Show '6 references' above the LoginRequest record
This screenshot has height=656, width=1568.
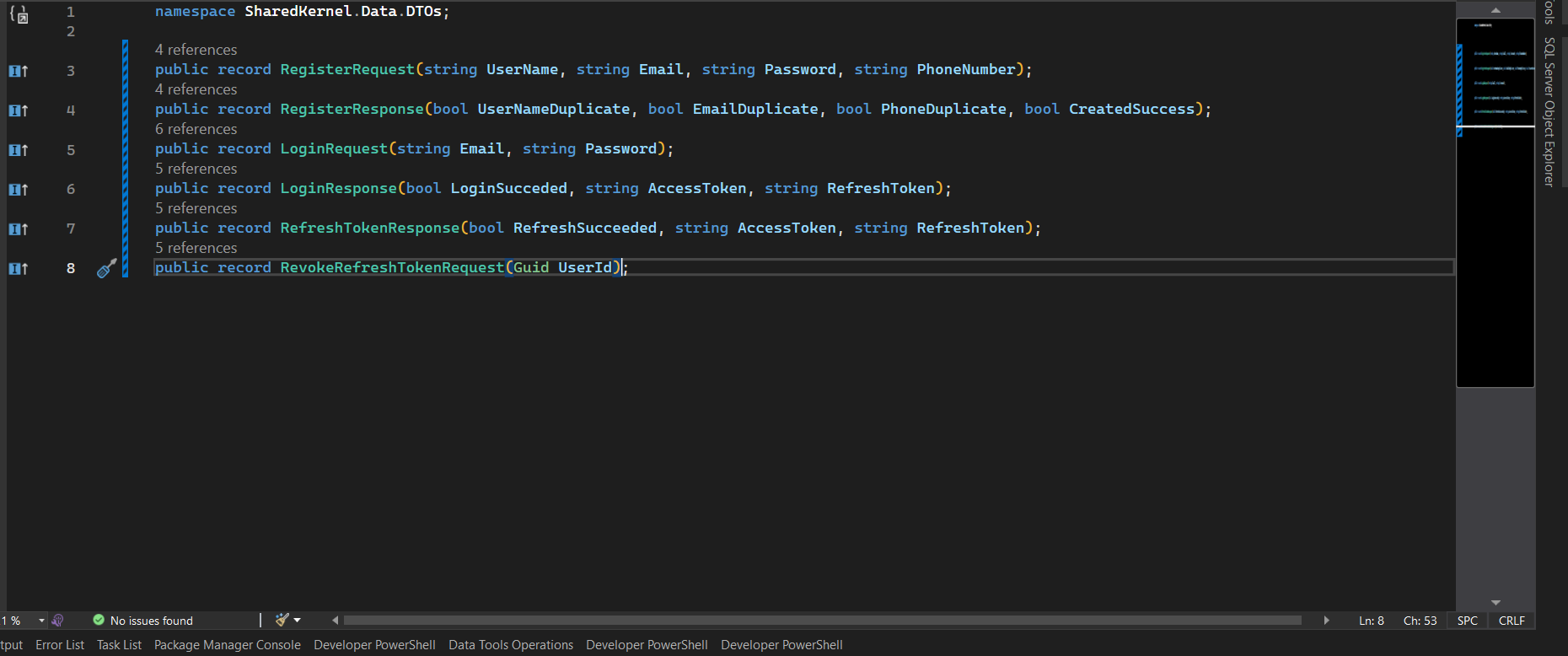tap(196, 129)
